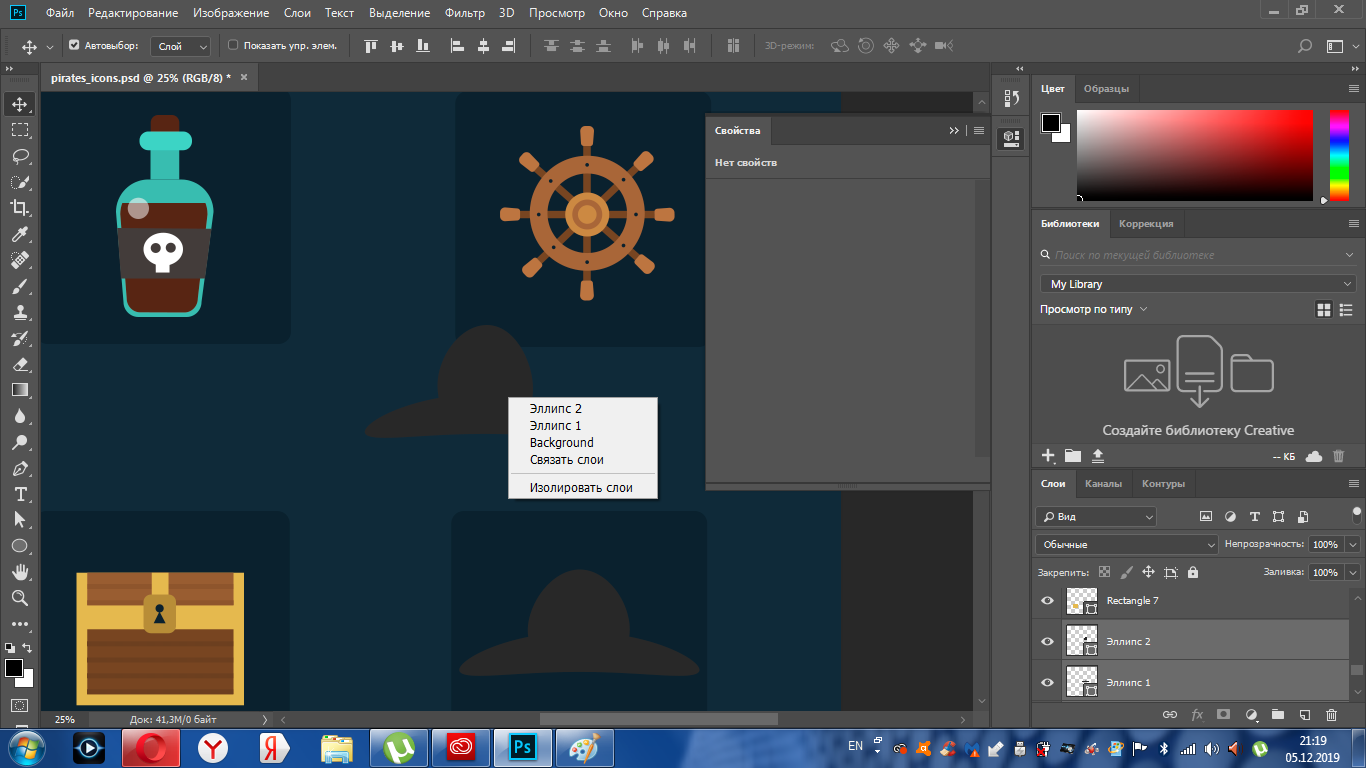The image size is (1366, 768).
Task: Open the Фильтр menu
Action: click(x=466, y=13)
